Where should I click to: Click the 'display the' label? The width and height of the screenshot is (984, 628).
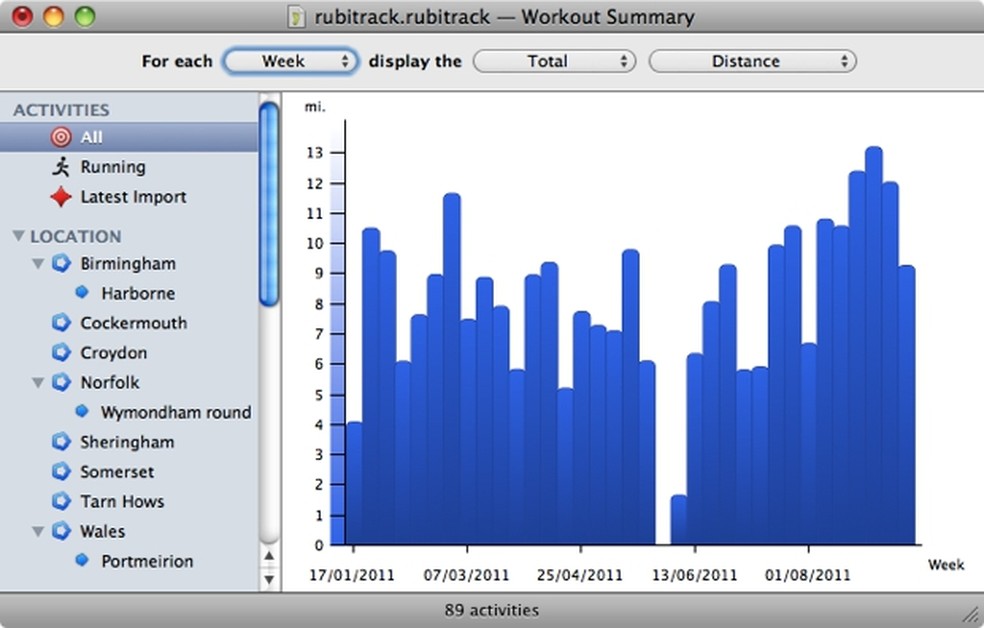[415, 61]
